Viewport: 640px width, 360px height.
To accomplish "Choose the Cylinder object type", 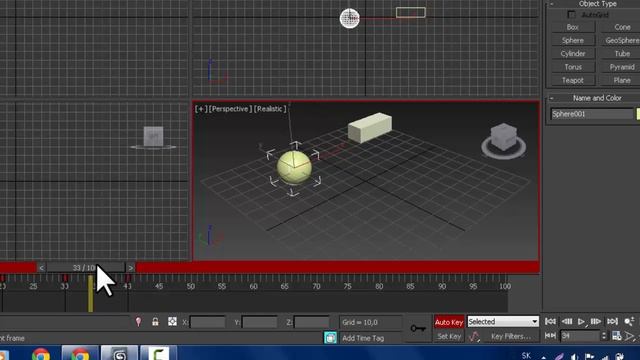I will point(573,53).
